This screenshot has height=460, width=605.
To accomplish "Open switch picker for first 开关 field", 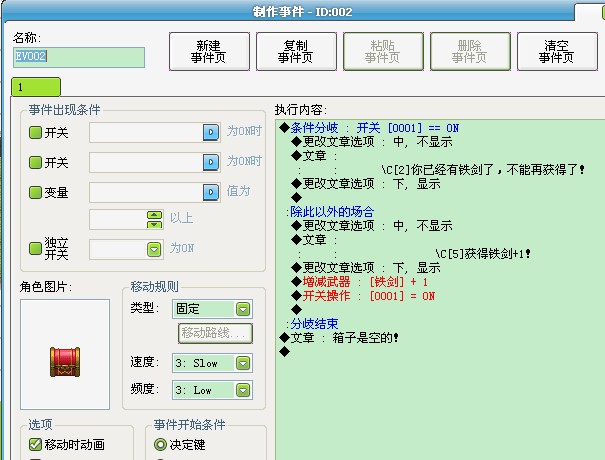I will (x=211, y=132).
